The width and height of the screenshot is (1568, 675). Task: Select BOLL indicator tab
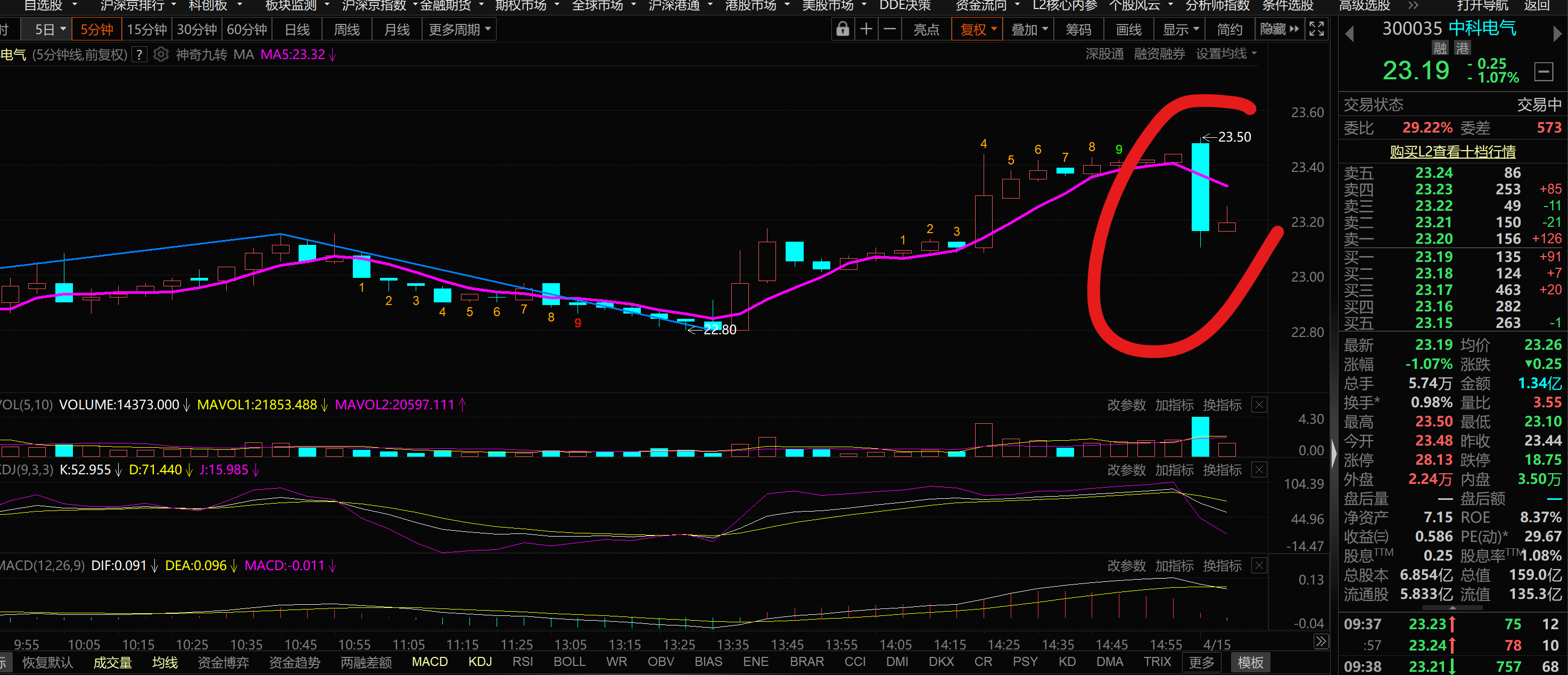coord(569,662)
